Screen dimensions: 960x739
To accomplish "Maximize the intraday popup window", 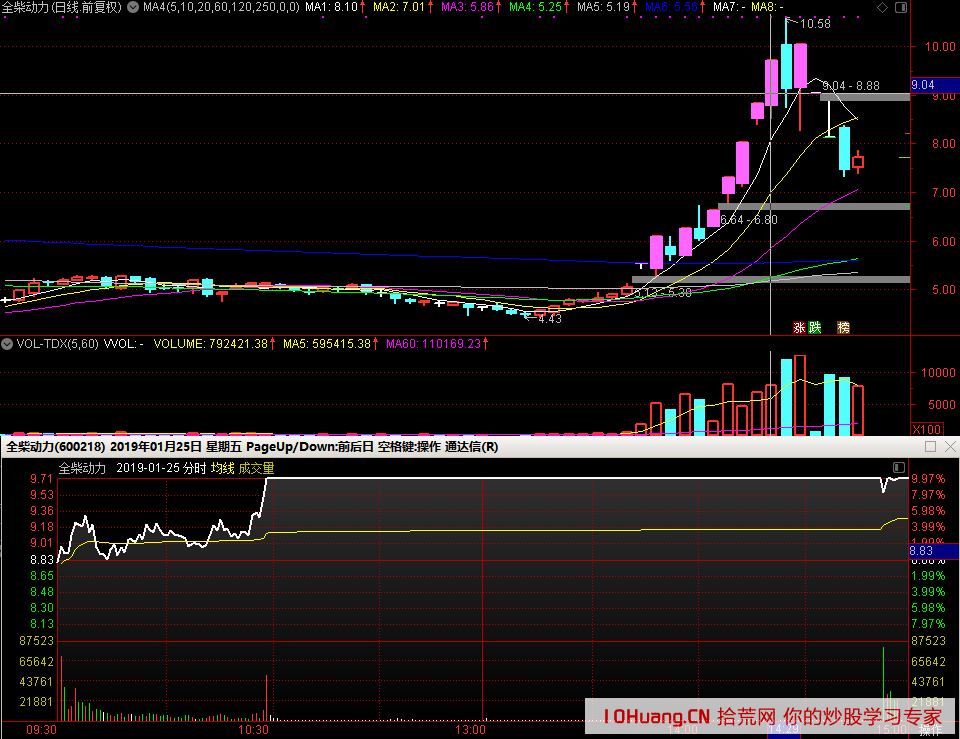I will click(x=930, y=447).
